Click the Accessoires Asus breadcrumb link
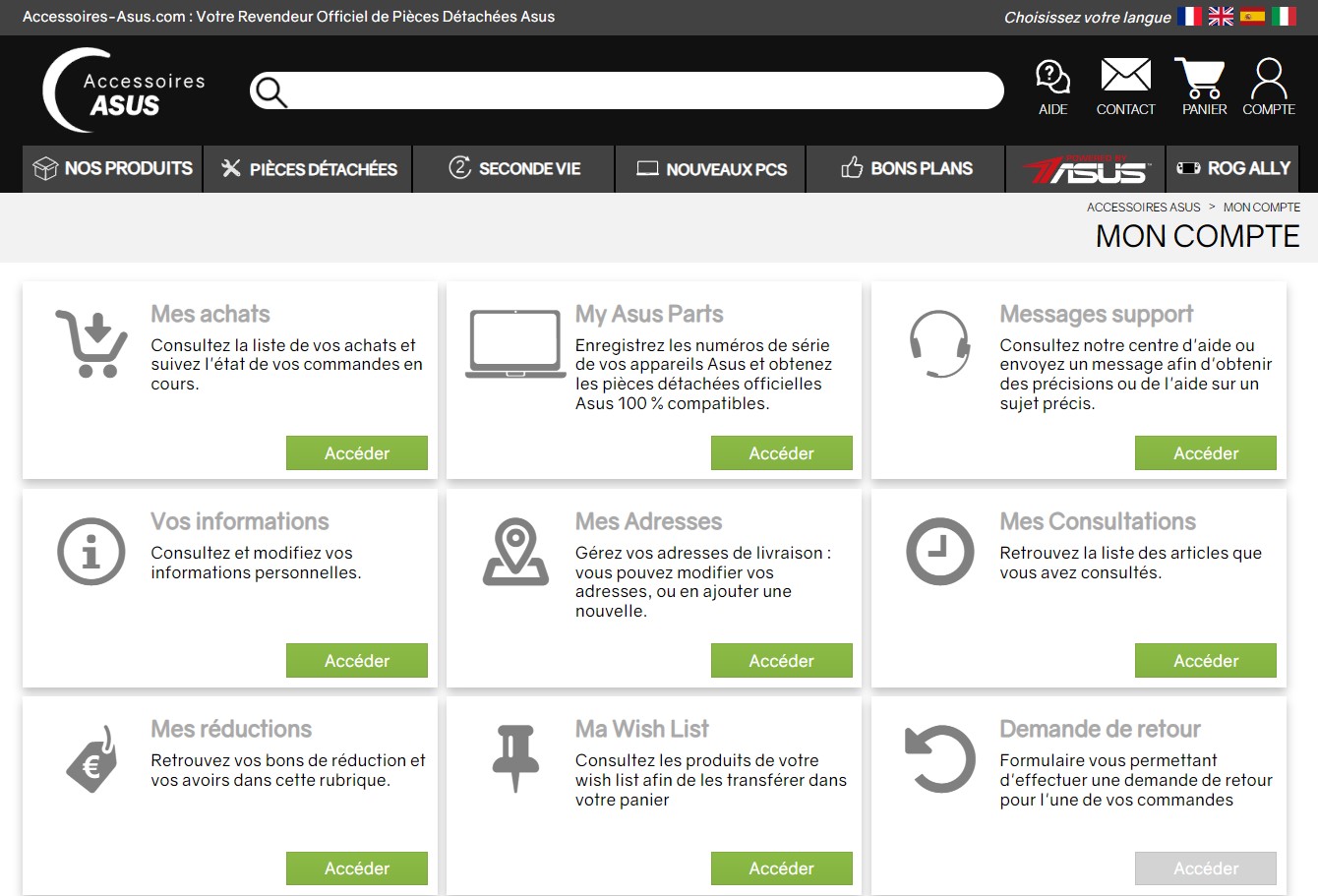Image resolution: width=1318 pixels, height=896 pixels. 1143,208
